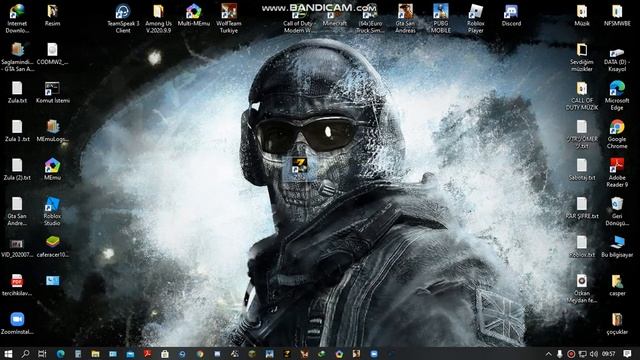The image size is (640, 360).
Task: Open Google Chrome from the taskbar
Action: coord(200,353)
